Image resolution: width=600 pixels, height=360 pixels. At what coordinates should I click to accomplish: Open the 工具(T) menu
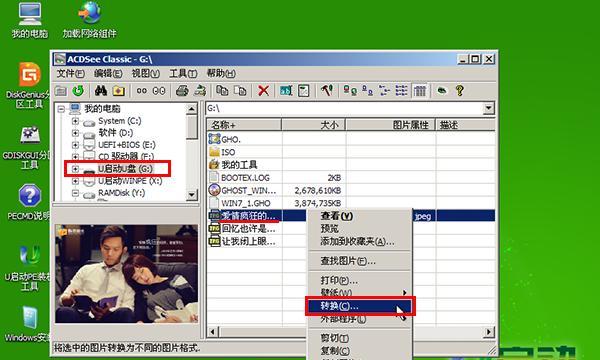183,73
